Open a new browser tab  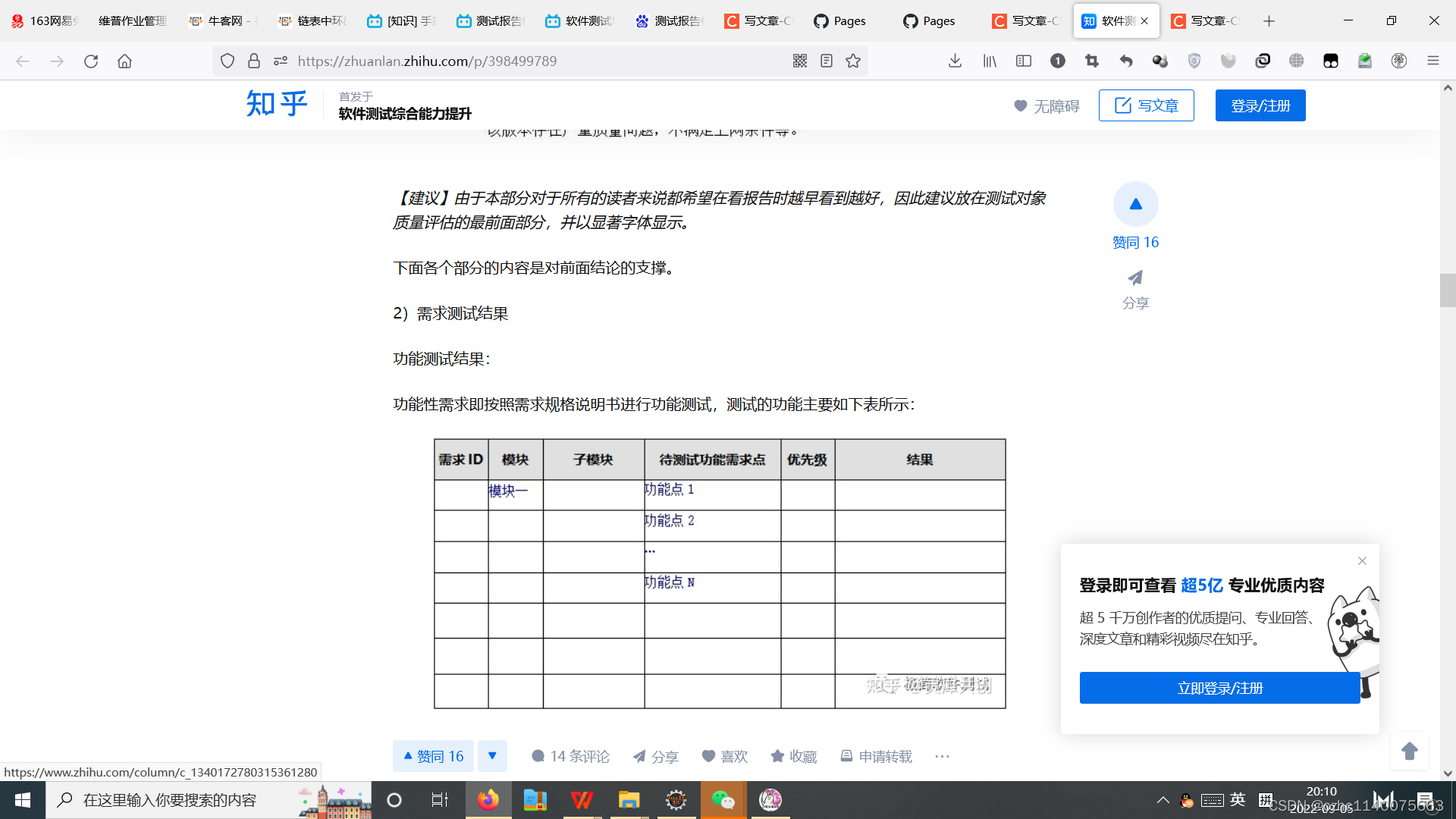point(1269,20)
